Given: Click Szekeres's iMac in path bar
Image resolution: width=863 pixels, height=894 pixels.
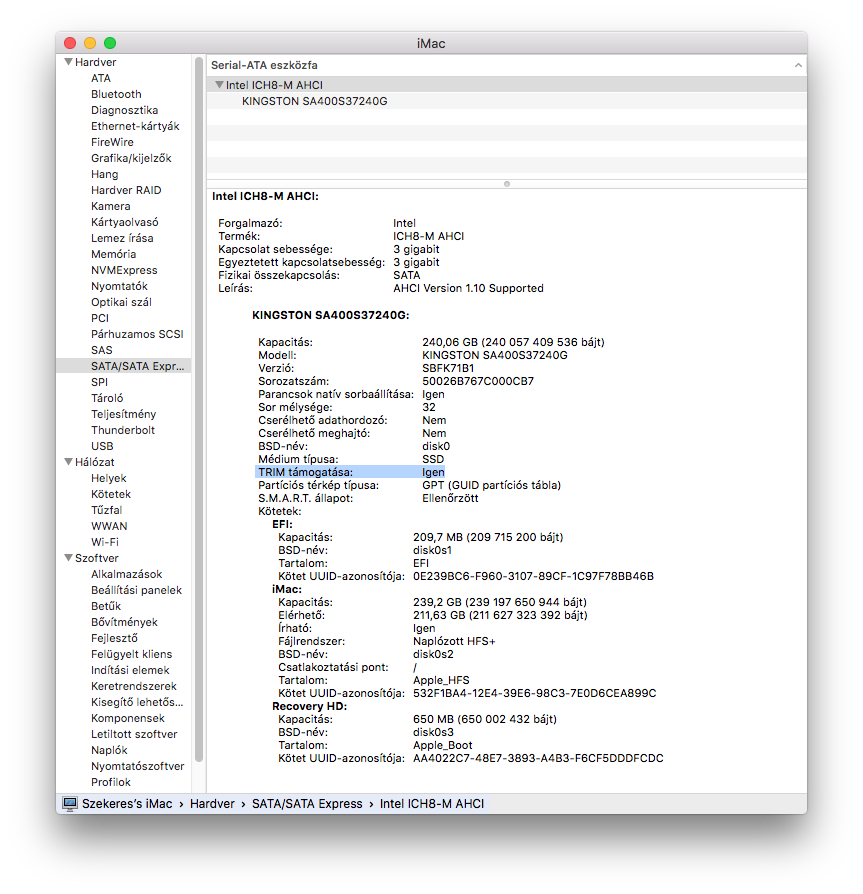Looking at the screenshot, I should tap(127, 803).
